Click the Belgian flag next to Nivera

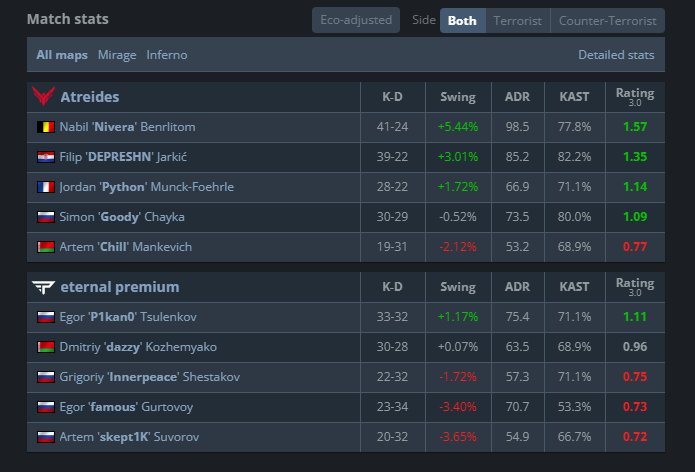click(46, 127)
